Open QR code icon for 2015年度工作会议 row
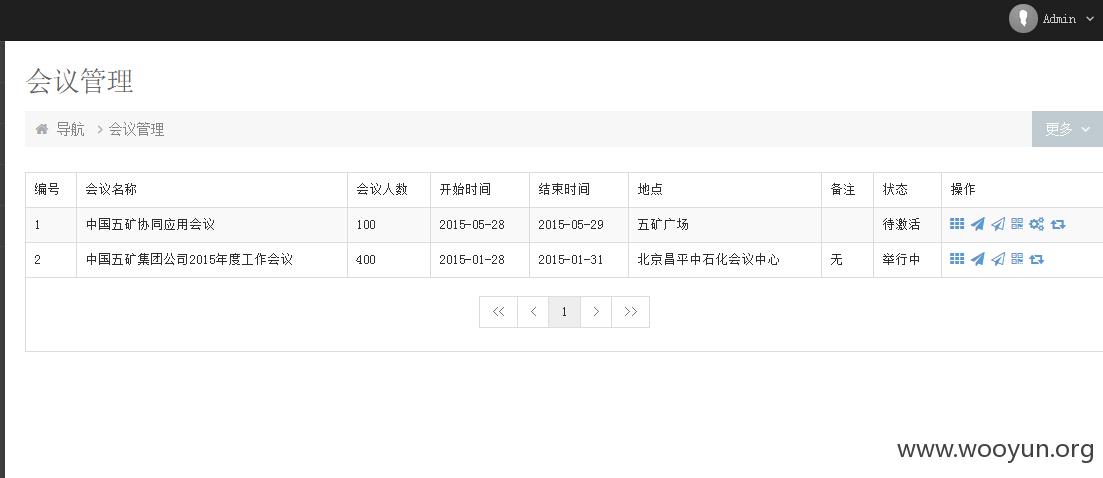 (1017, 259)
